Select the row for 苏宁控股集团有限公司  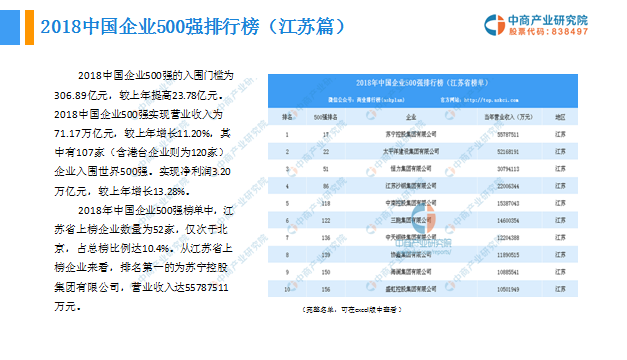tap(423, 134)
